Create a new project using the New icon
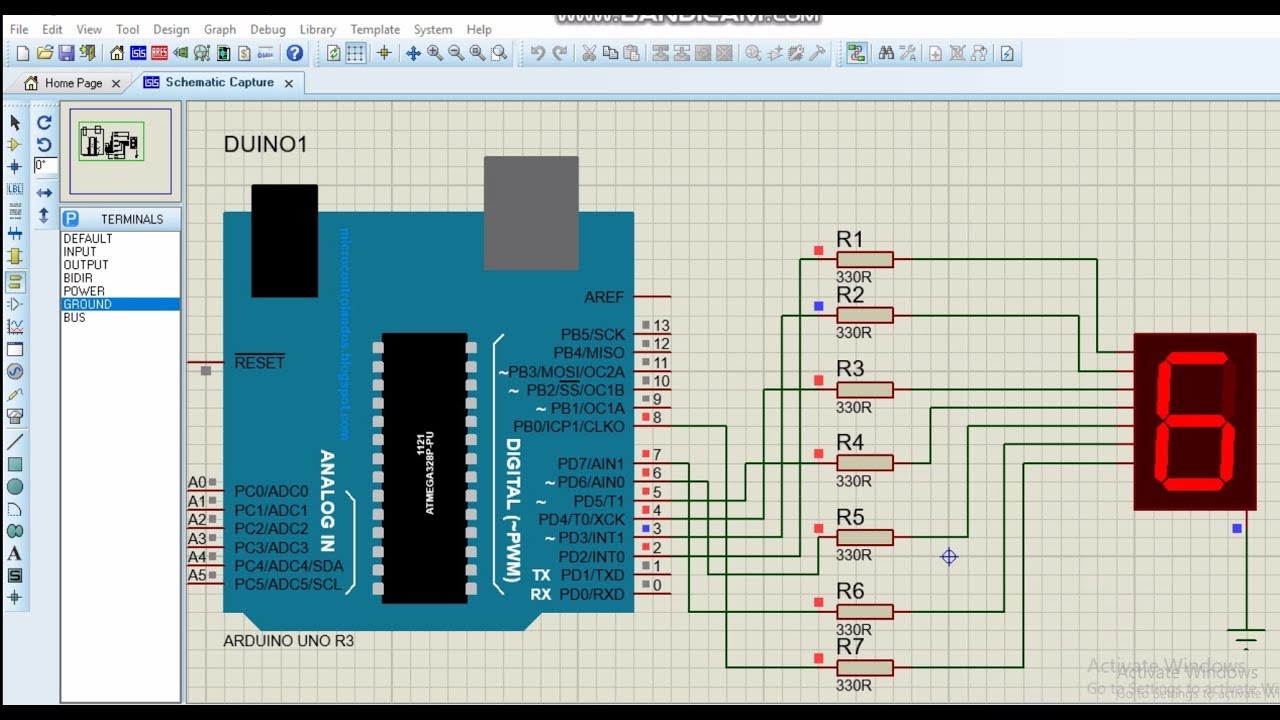 22,53
